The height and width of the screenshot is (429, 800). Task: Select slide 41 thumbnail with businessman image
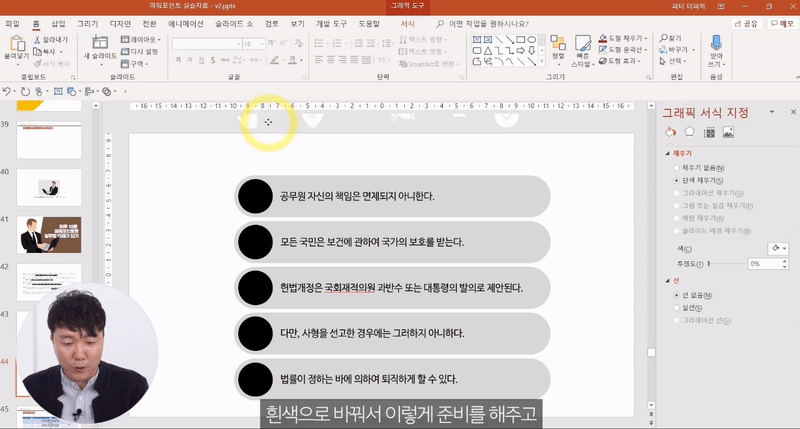click(49, 235)
